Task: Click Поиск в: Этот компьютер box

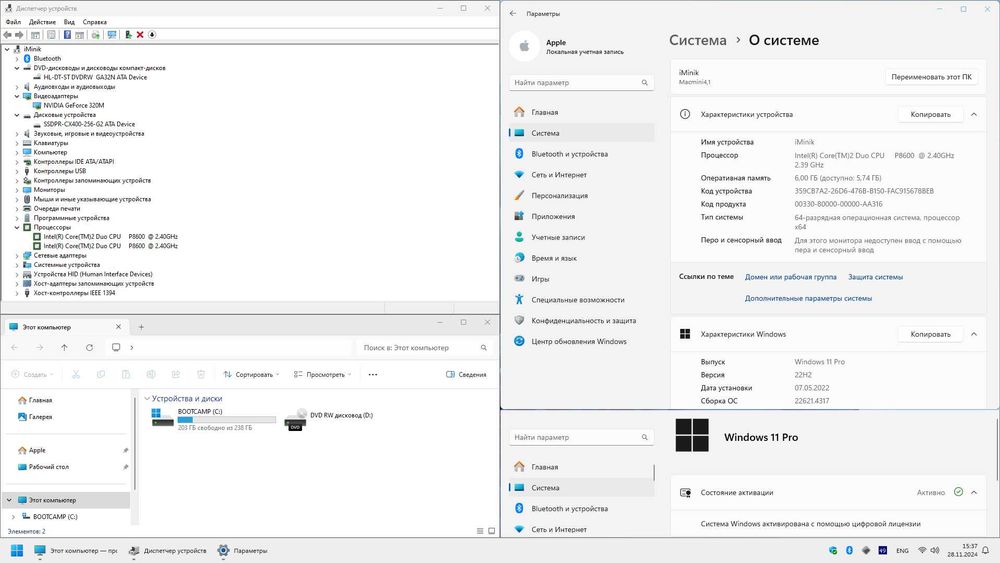Action: [x=423, y=347]
